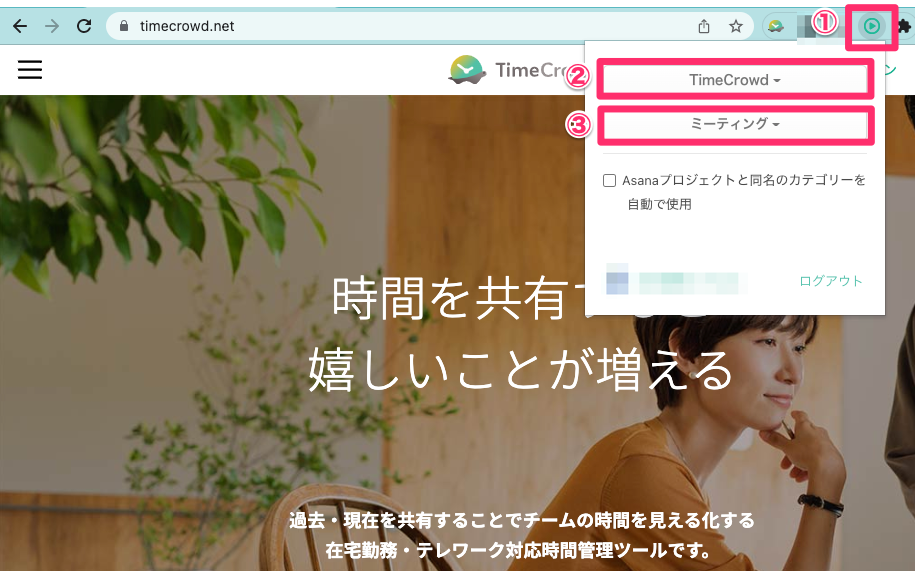Go back to the previous page
The height and width of the screenshot is (571, 915).
click(x=20, y=26)
